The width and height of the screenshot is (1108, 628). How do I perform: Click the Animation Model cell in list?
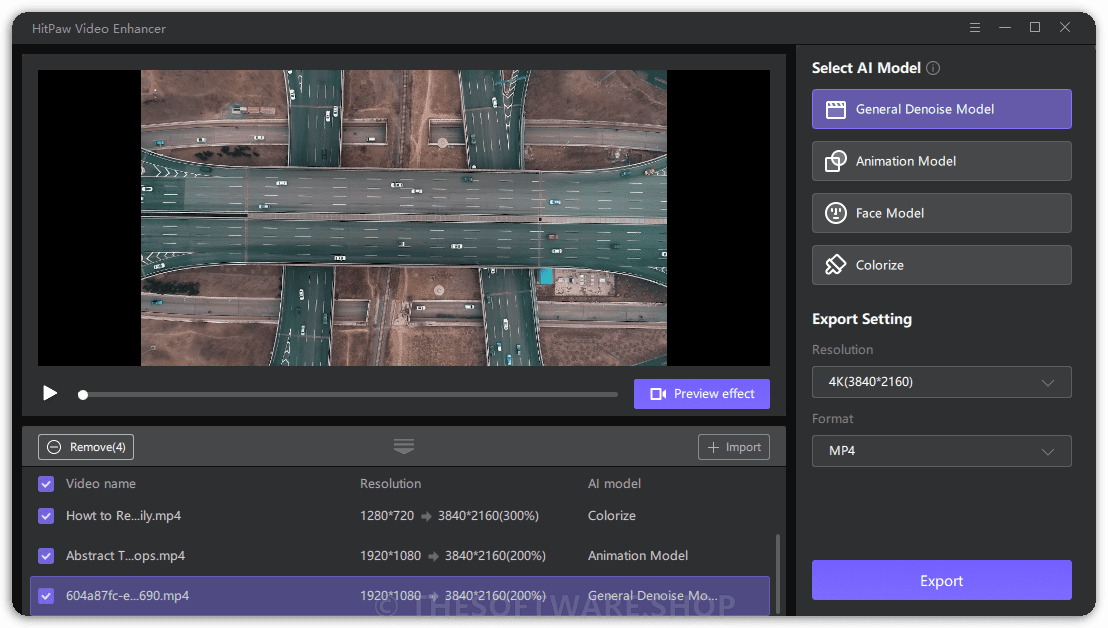[x=637, y=556]
